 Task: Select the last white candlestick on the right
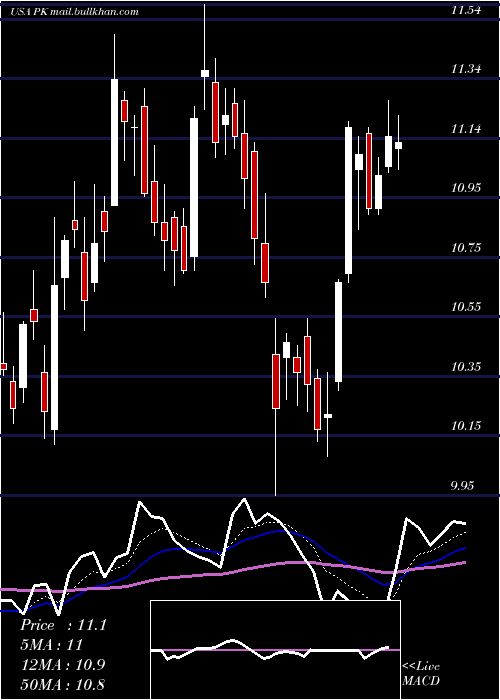pos(398,146)
